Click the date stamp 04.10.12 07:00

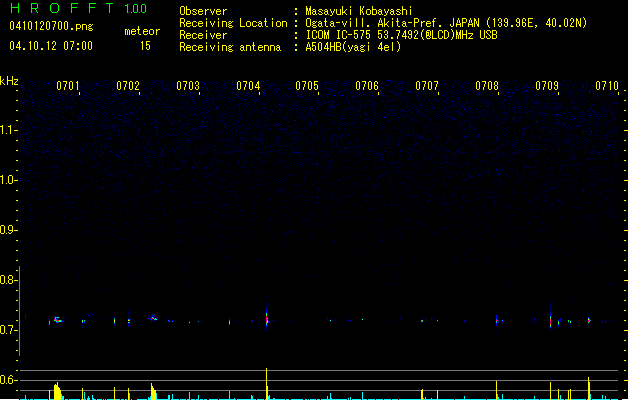pyautogui.click(x=51, y=46)
